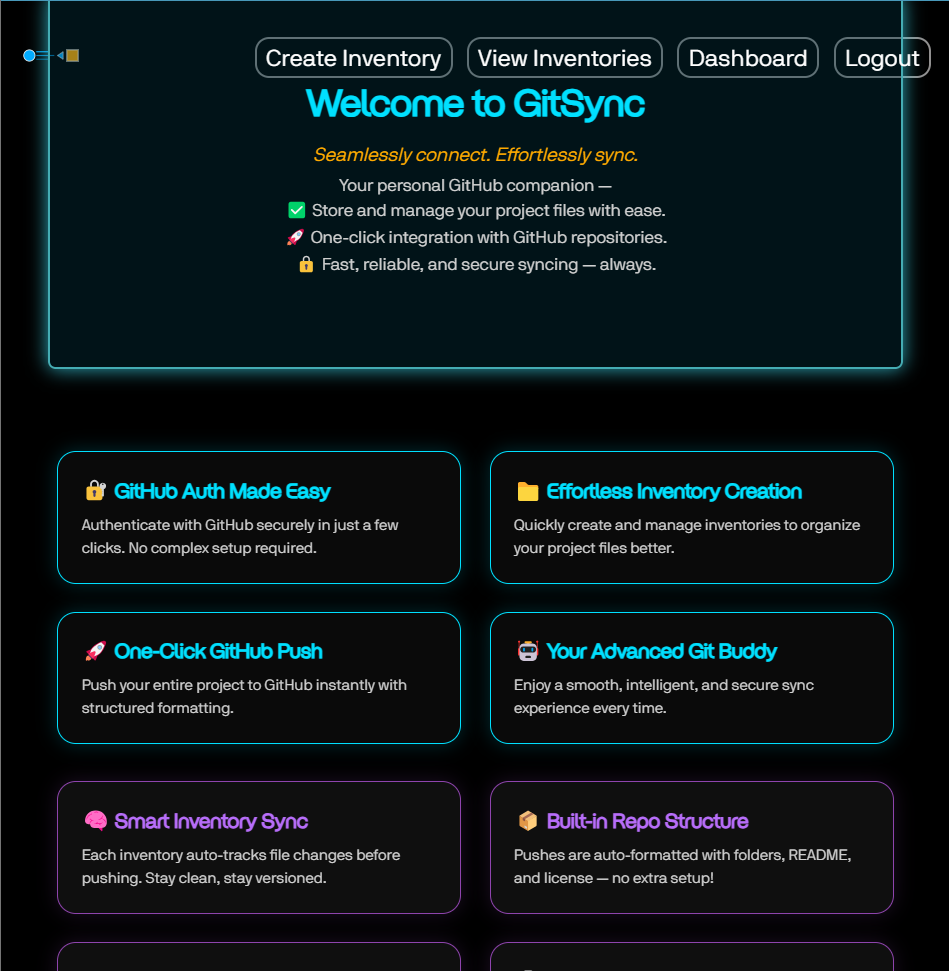Click the Welcome to GitSync heading
949x971 pixels.
click(x=475, y=103)
